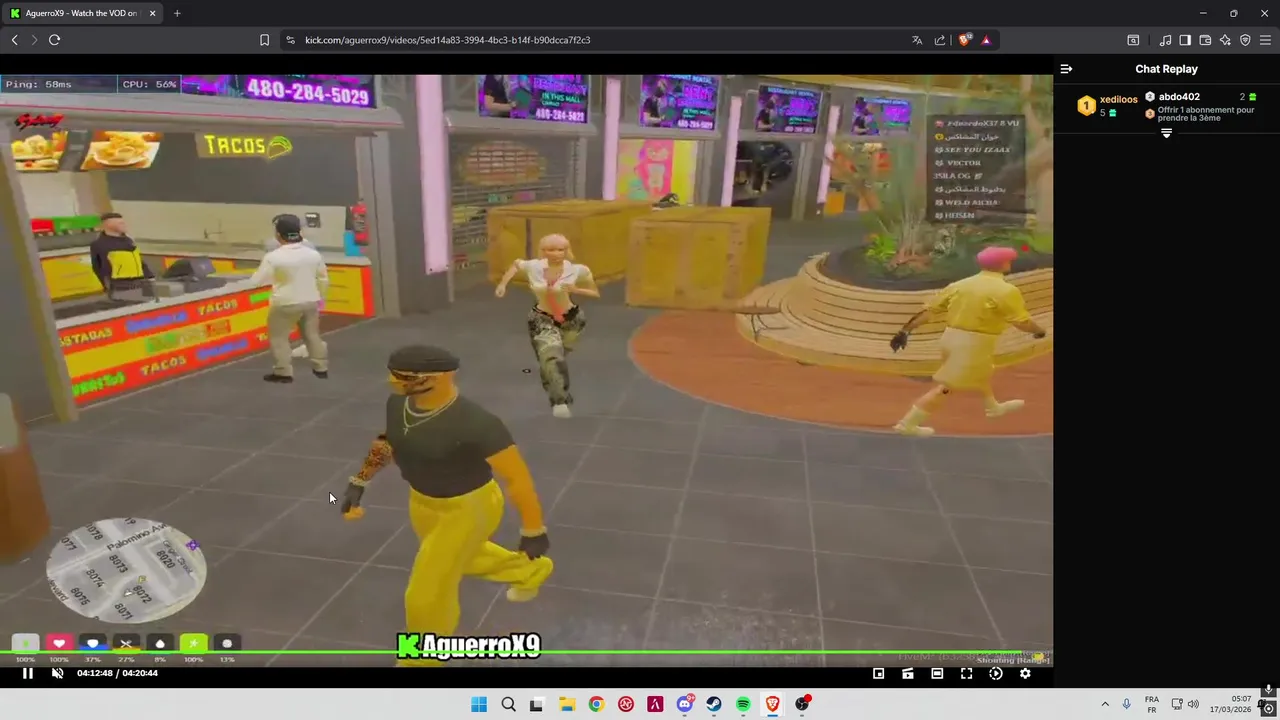The height and width of the screenshot is (720, 1280).
Task: Bookmark this page with the bookmark icon
Action: pos(264,40)
